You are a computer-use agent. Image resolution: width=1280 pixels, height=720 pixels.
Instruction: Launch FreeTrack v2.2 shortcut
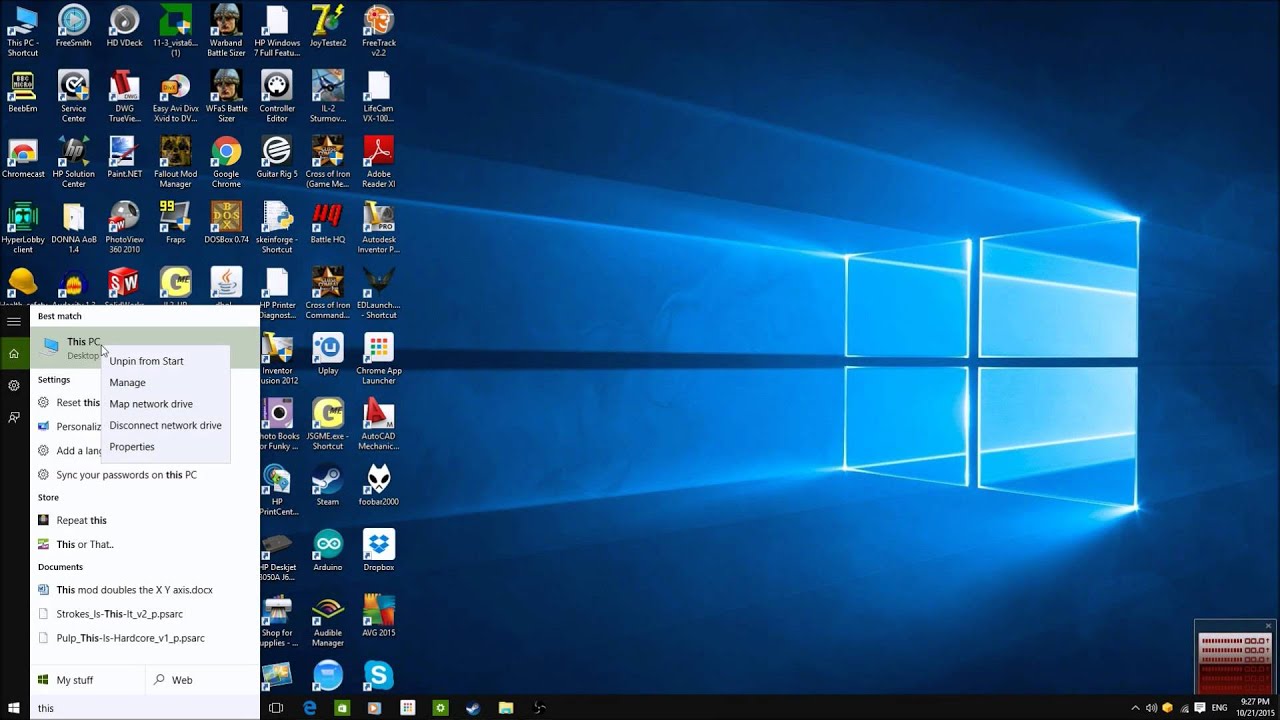click(379, 32)
